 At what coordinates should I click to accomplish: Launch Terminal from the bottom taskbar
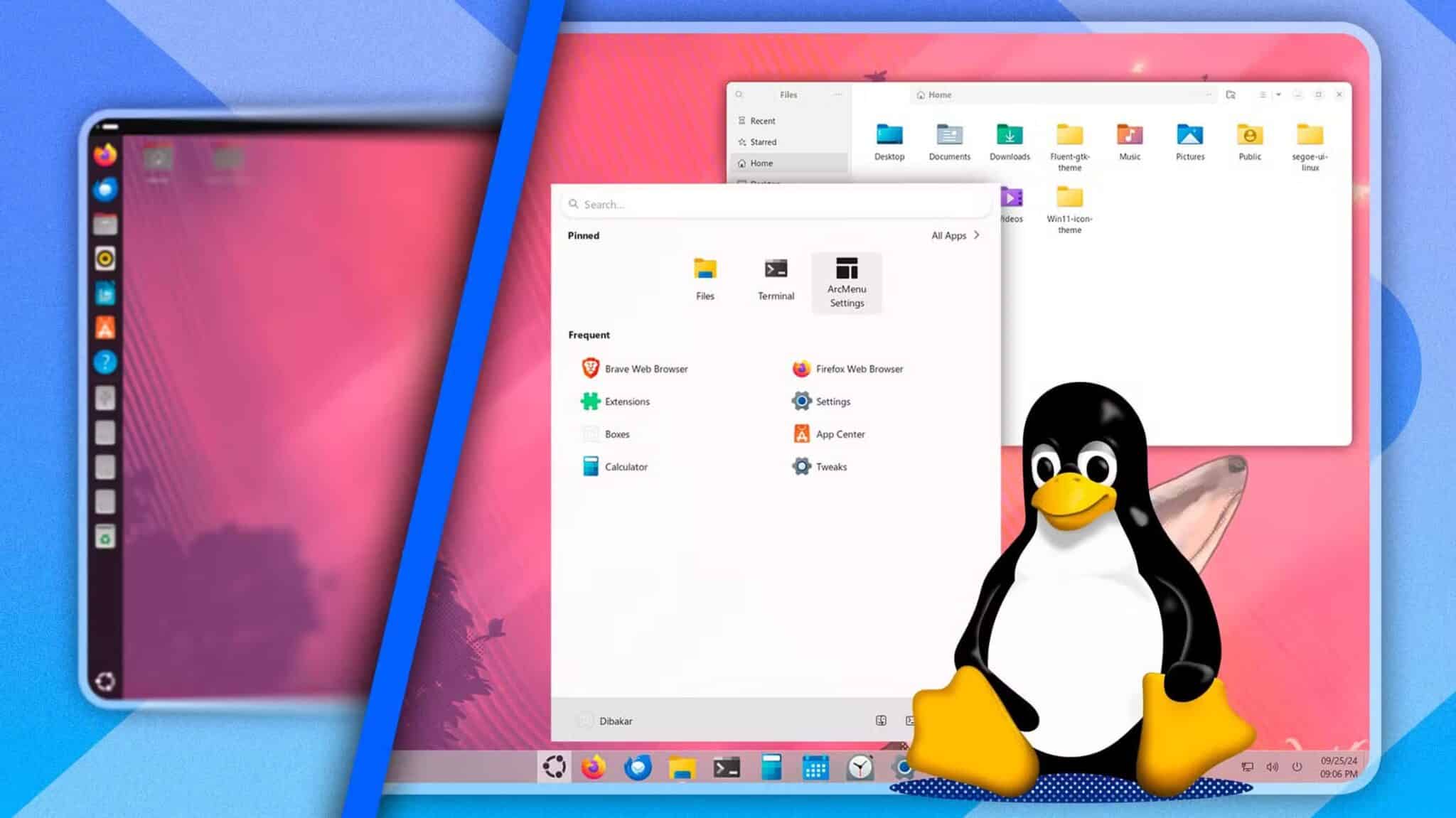tap(727, 768)
